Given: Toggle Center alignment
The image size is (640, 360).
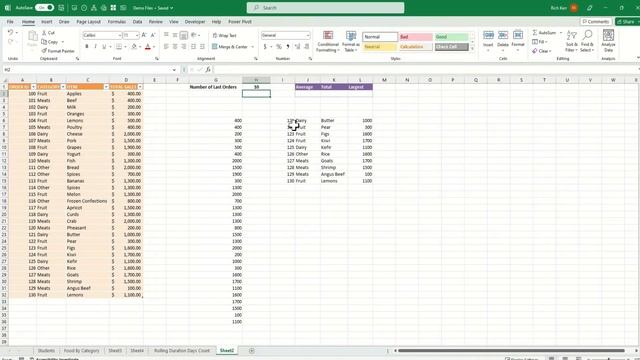Looking at the screenshot, I should point(175,47).
